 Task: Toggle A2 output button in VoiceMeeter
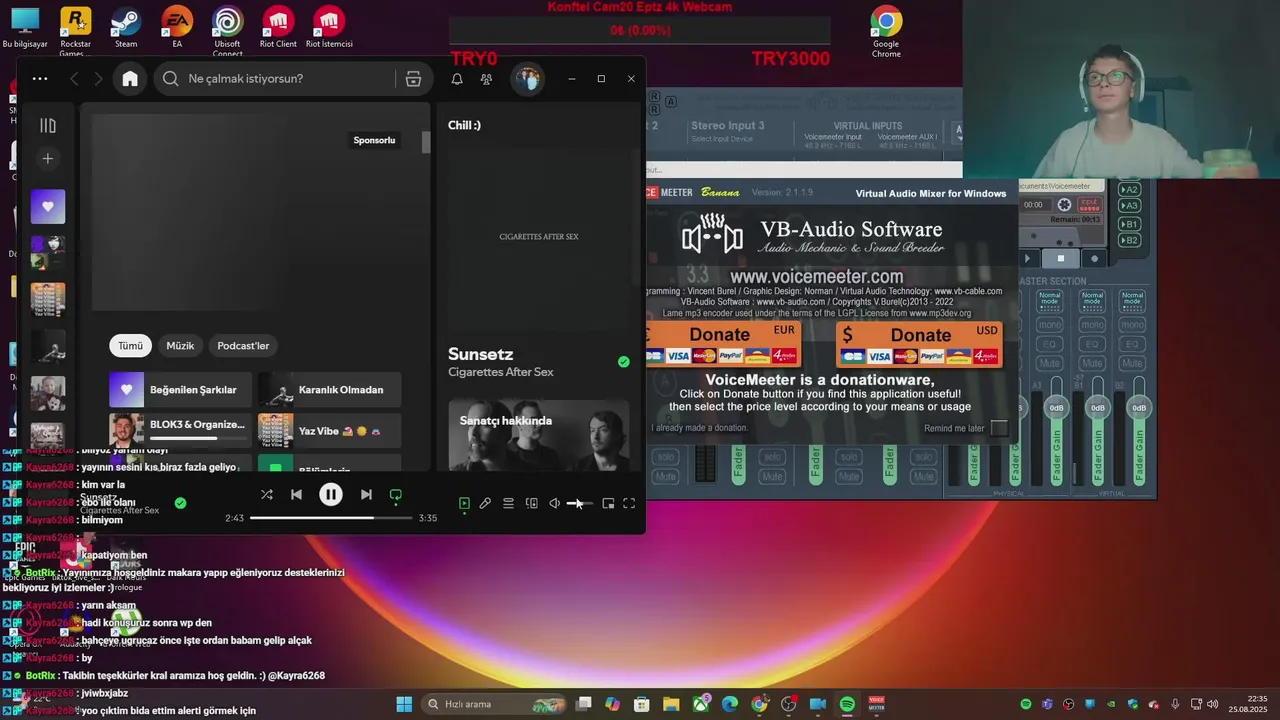1129,189
